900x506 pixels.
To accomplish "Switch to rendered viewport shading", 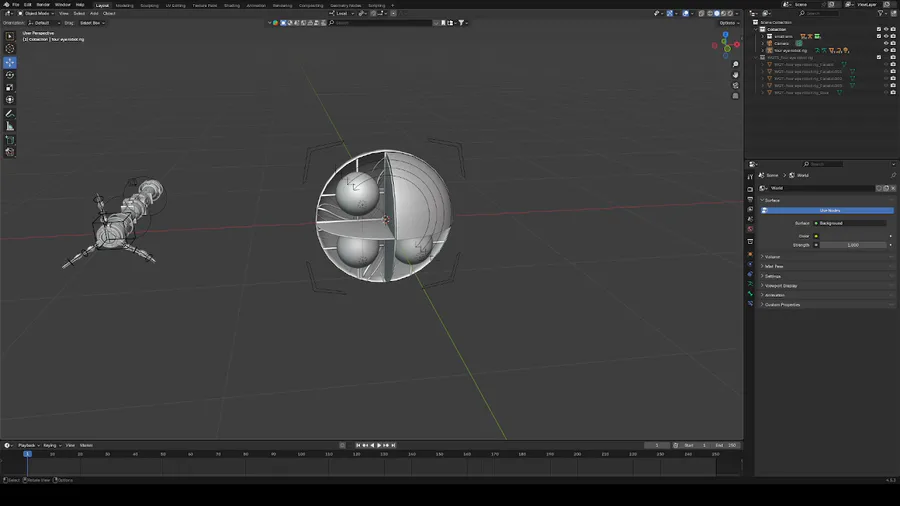I will click(x=730, y=13).
